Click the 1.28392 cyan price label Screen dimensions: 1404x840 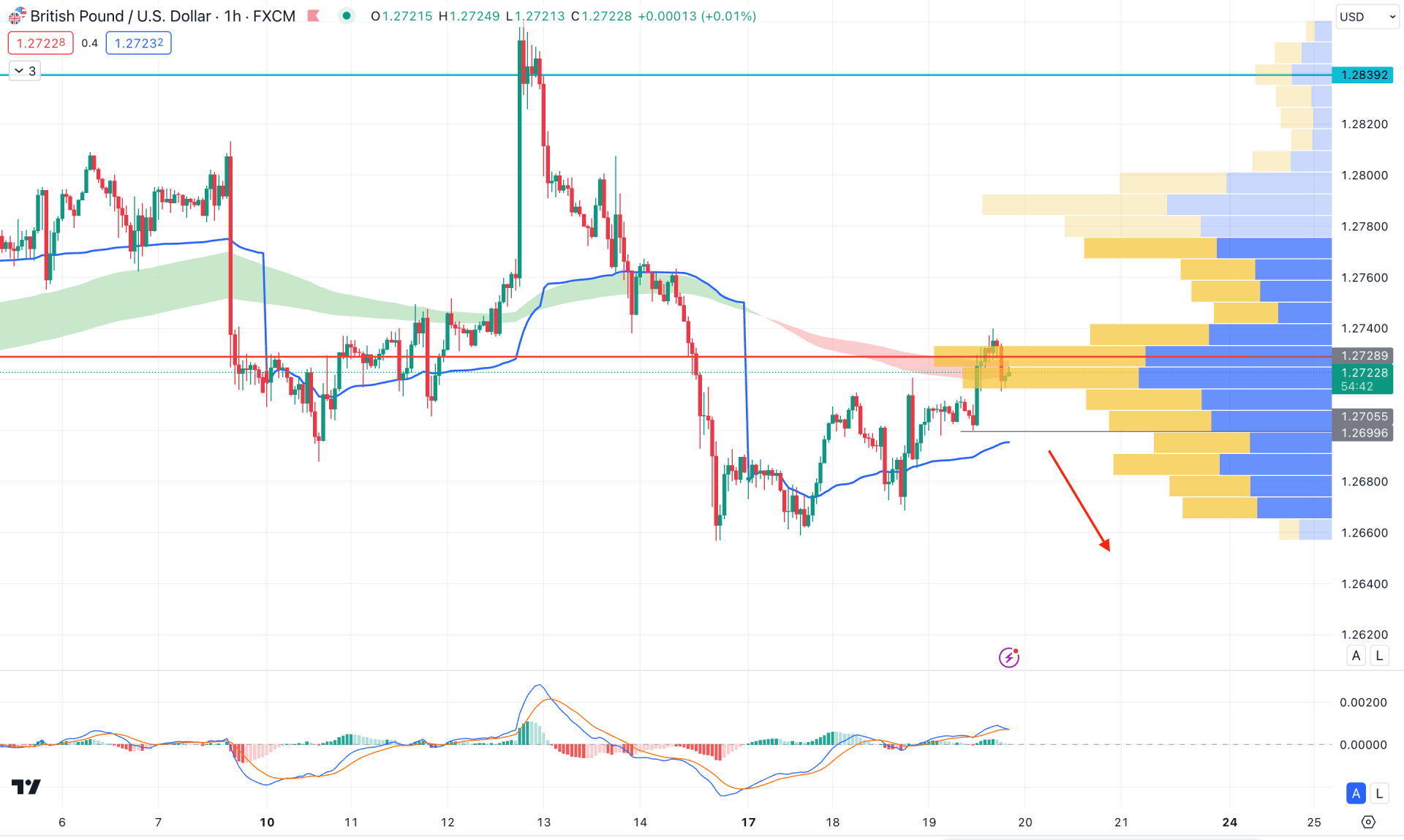[1363, 75]
